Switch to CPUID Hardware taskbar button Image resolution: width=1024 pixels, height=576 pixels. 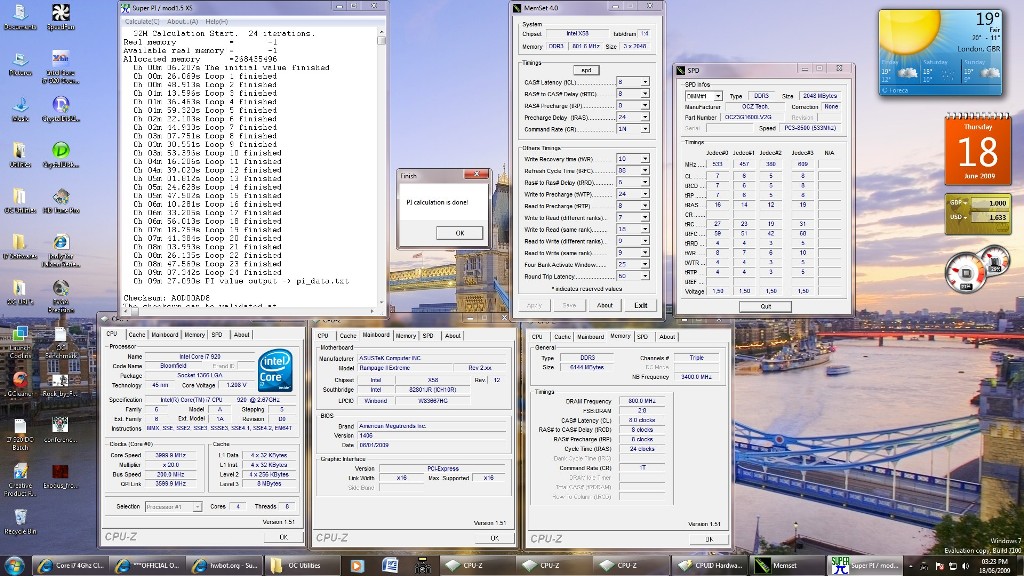(711, 566)
